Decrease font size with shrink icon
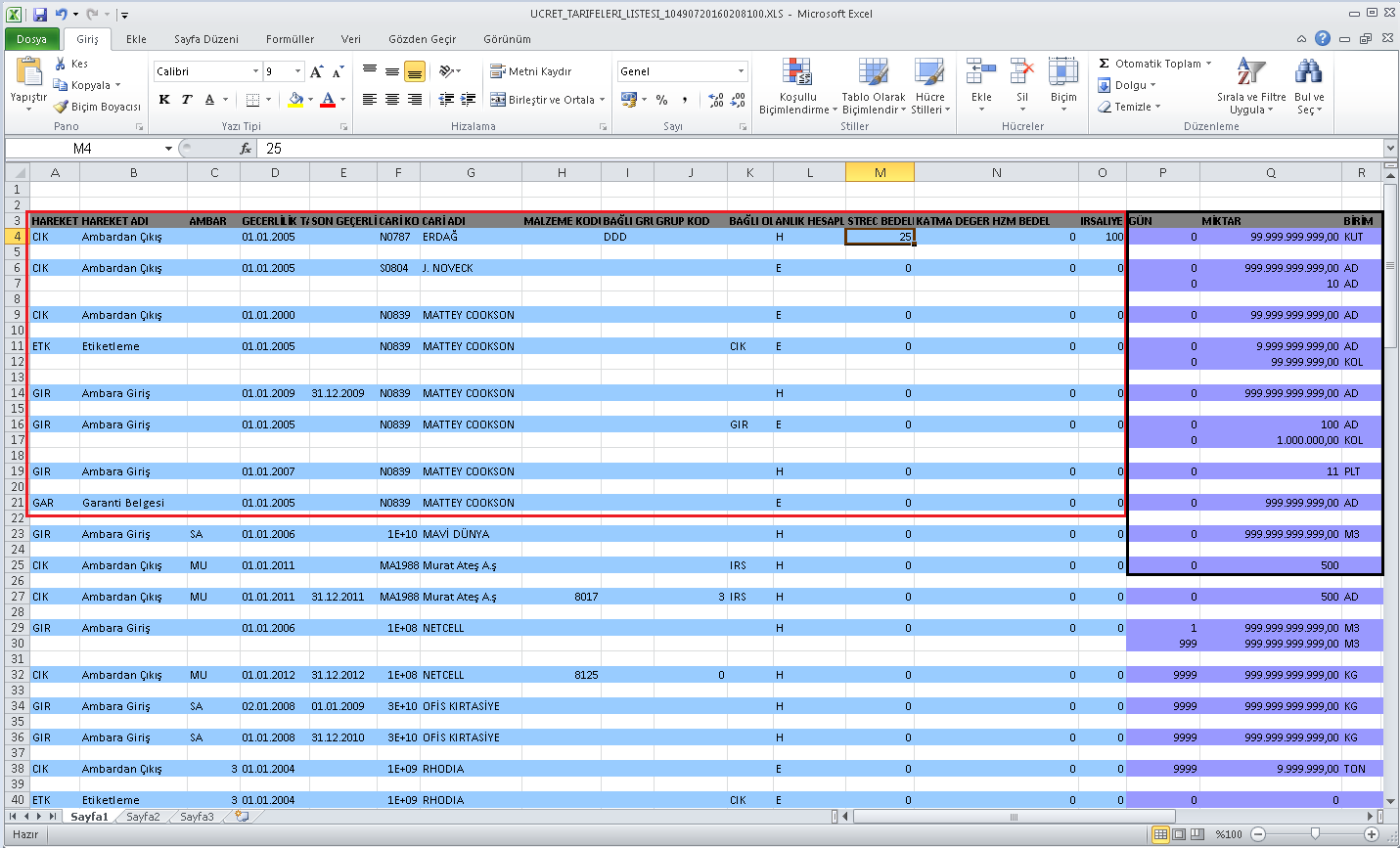This screenshot has height=848, width=1400. click(338, 71)
